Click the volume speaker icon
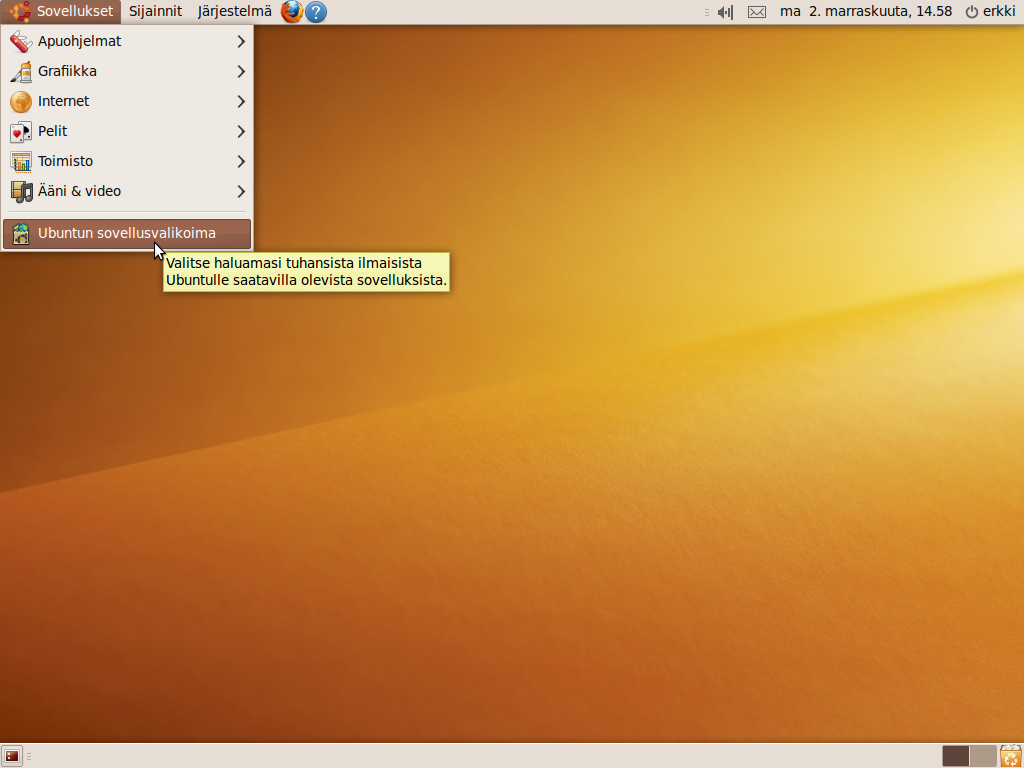This screenshot has height=768, width=1024. [725, 12]
